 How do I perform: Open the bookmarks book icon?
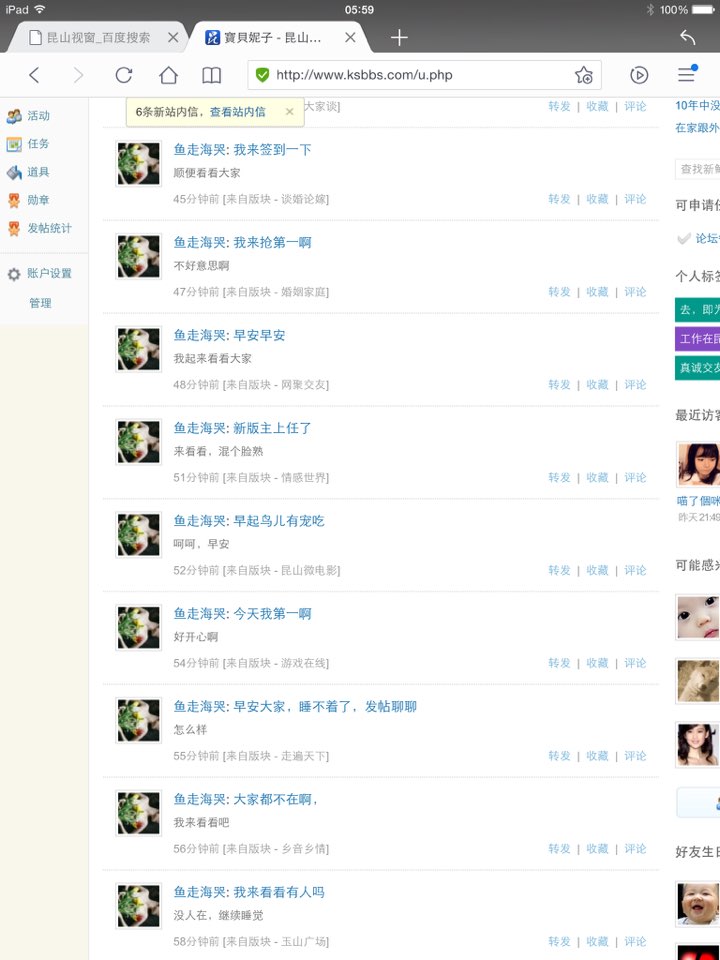click(x=212, y=75)
